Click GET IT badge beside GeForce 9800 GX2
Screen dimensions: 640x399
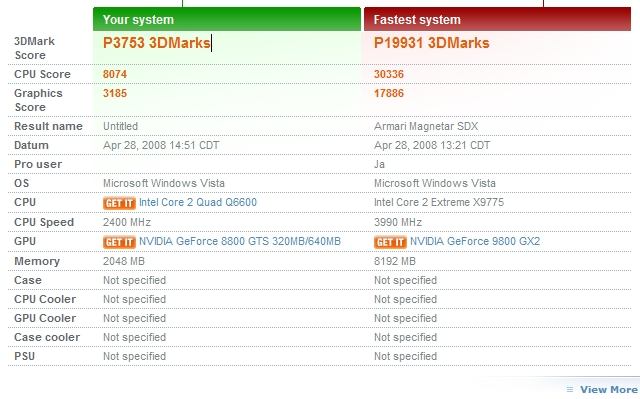390,242
